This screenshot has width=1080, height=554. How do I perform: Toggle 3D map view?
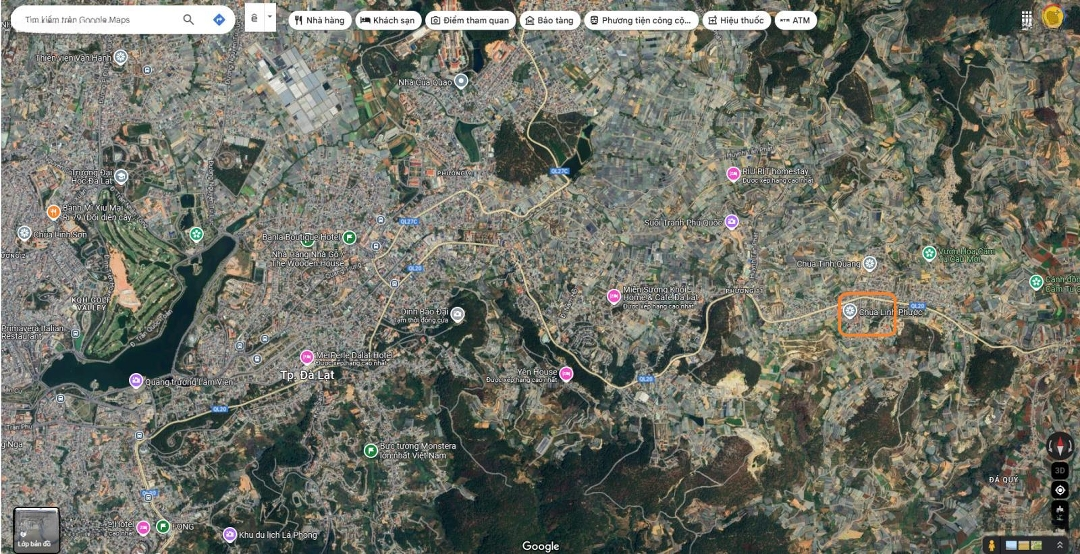coord(1060,470)
